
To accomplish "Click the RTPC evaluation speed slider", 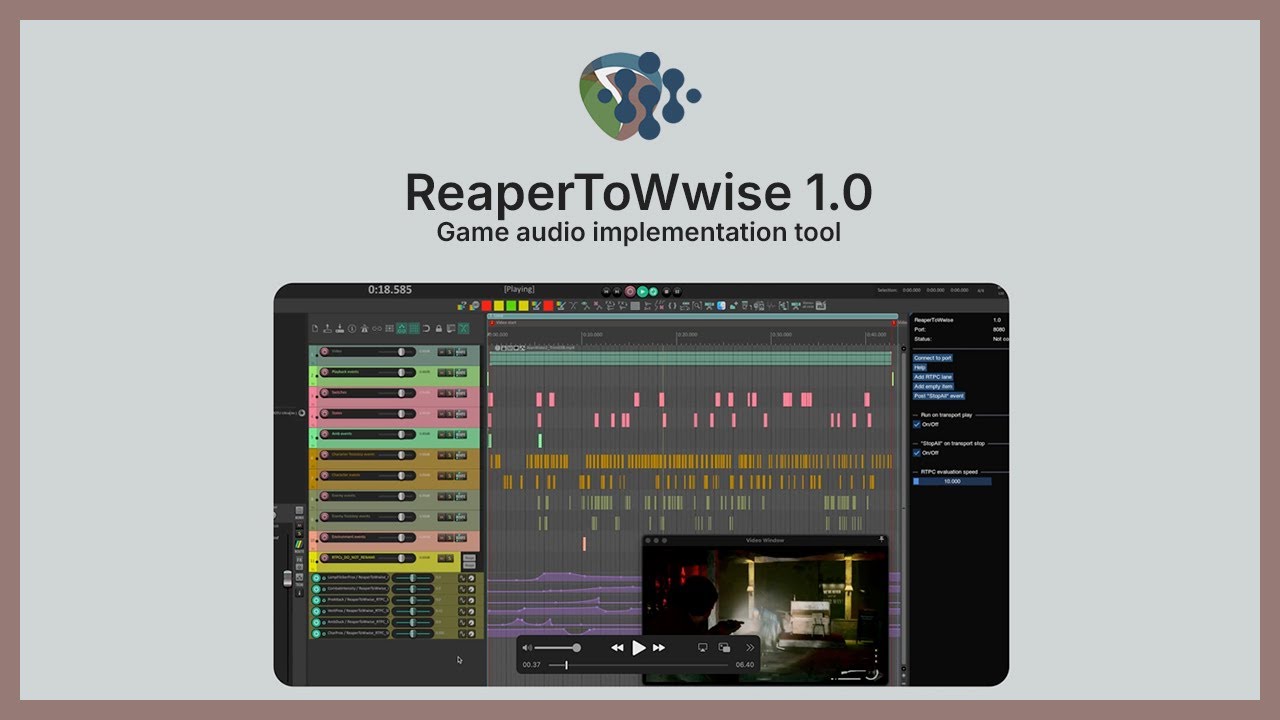I will 952,481.
